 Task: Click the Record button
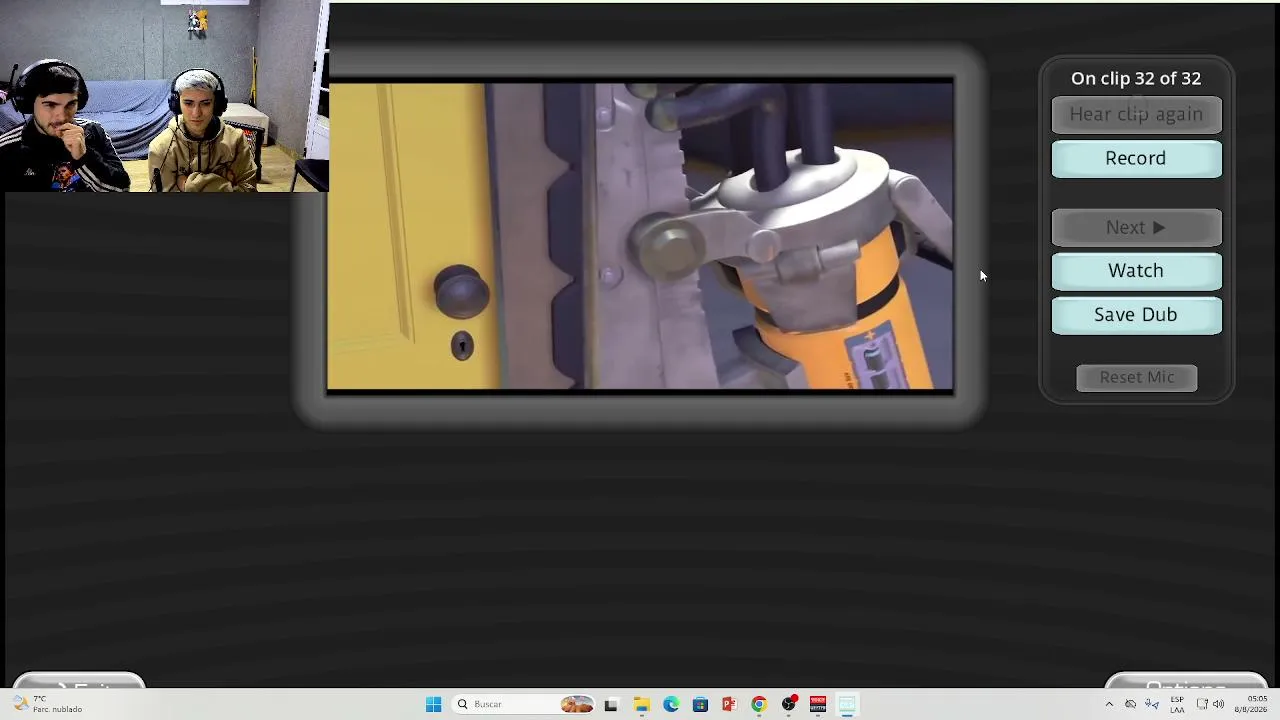coord(1136,159)
